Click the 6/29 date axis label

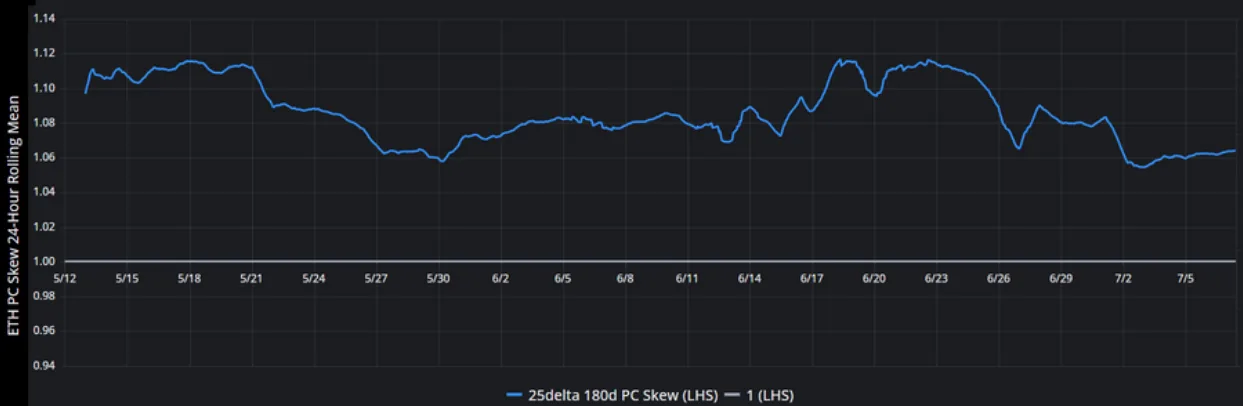pos(1061,278)
